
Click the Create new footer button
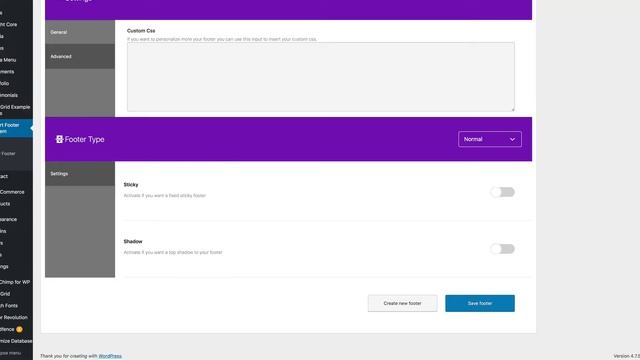coord(402,303)
